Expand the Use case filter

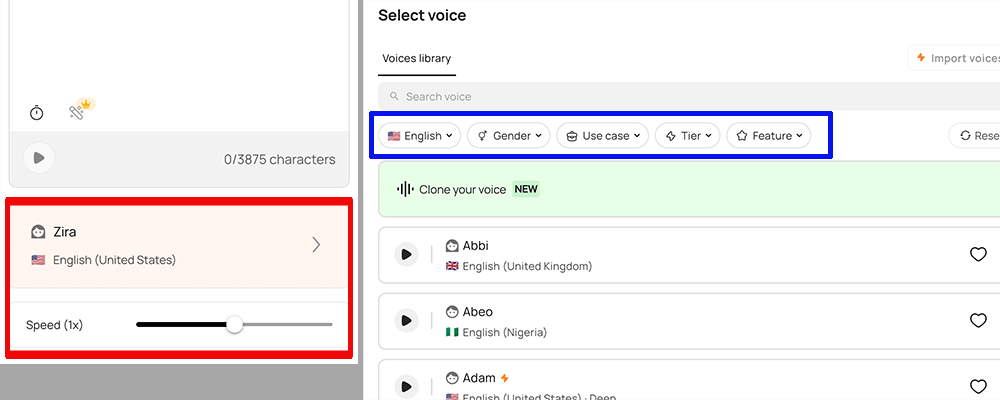click(603, 136)
